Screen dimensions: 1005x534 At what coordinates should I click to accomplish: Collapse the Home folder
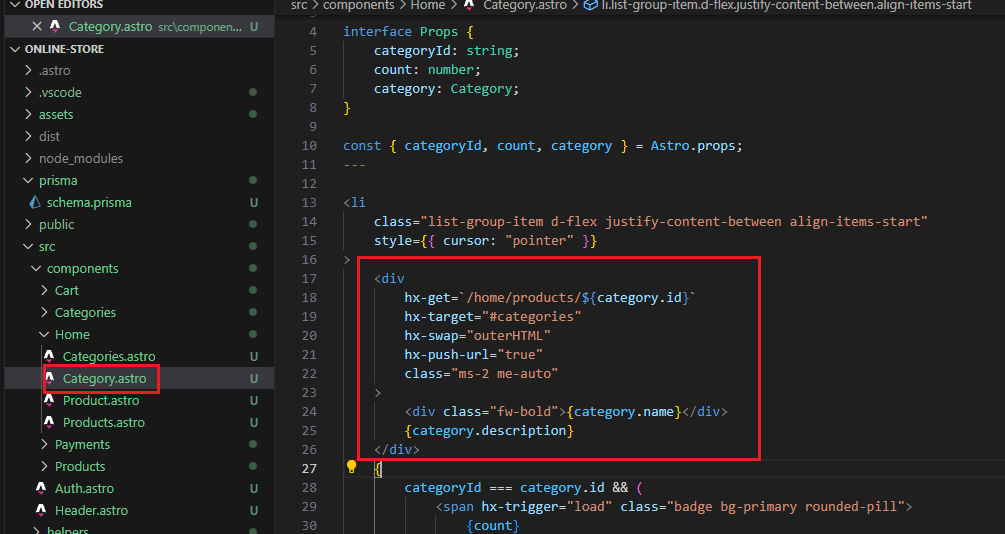[44, 334]
